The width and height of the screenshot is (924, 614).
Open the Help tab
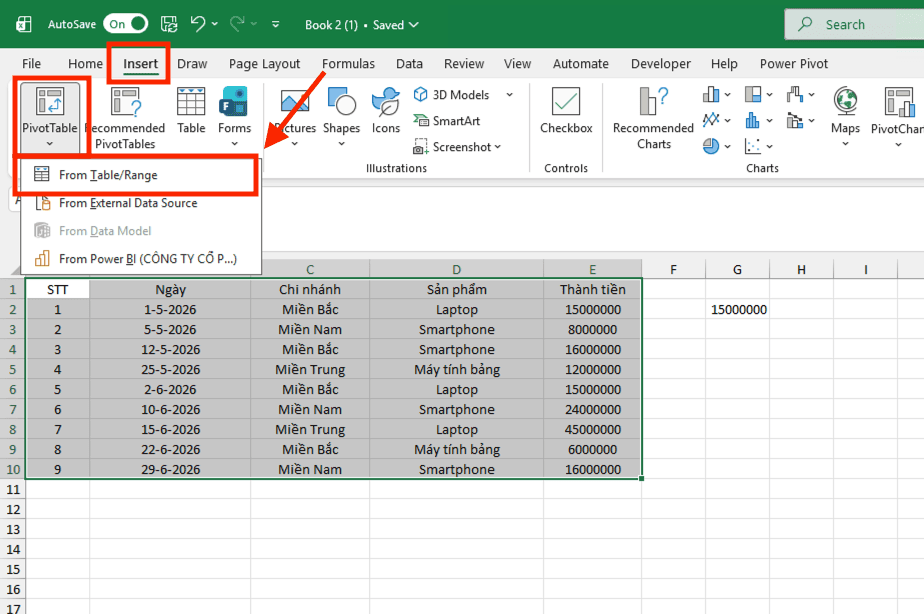(724, 64)
